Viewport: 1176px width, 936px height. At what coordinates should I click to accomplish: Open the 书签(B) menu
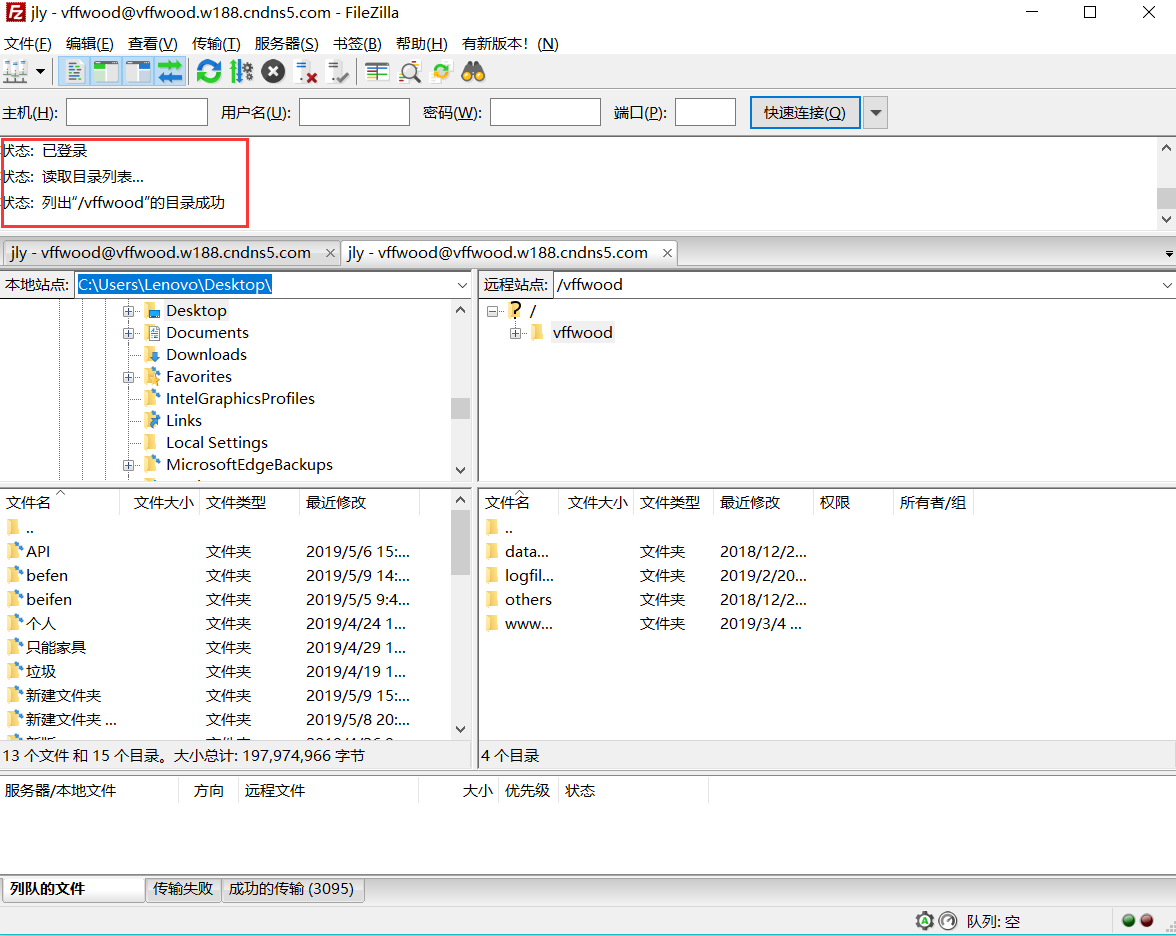(357, 44)
